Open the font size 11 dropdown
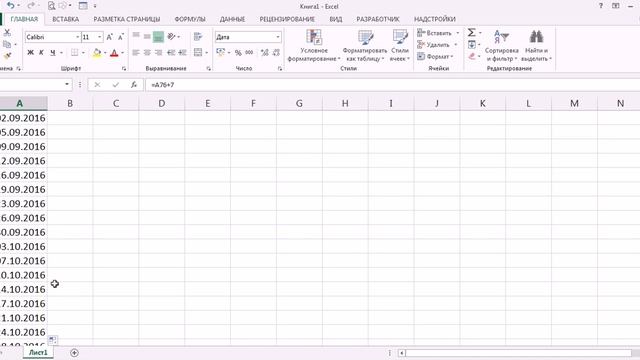This screenshot has width=640, height=360. [x=100, y=37]
